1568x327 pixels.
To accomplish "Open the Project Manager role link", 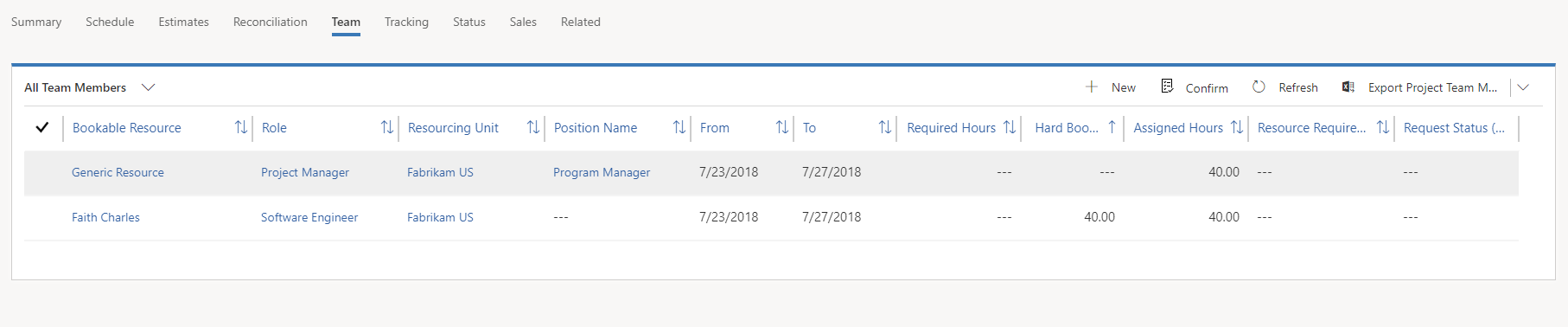I will coord(305,172).
